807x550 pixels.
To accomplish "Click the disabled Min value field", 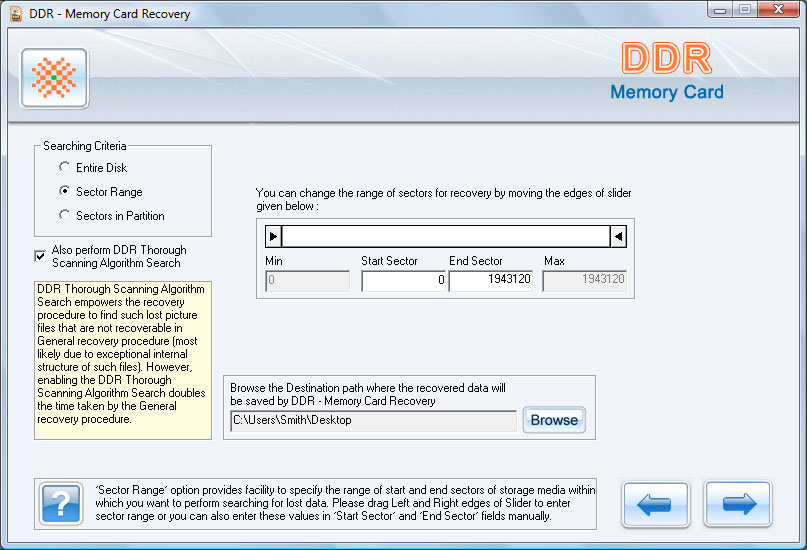I will (x=307, y=281).
